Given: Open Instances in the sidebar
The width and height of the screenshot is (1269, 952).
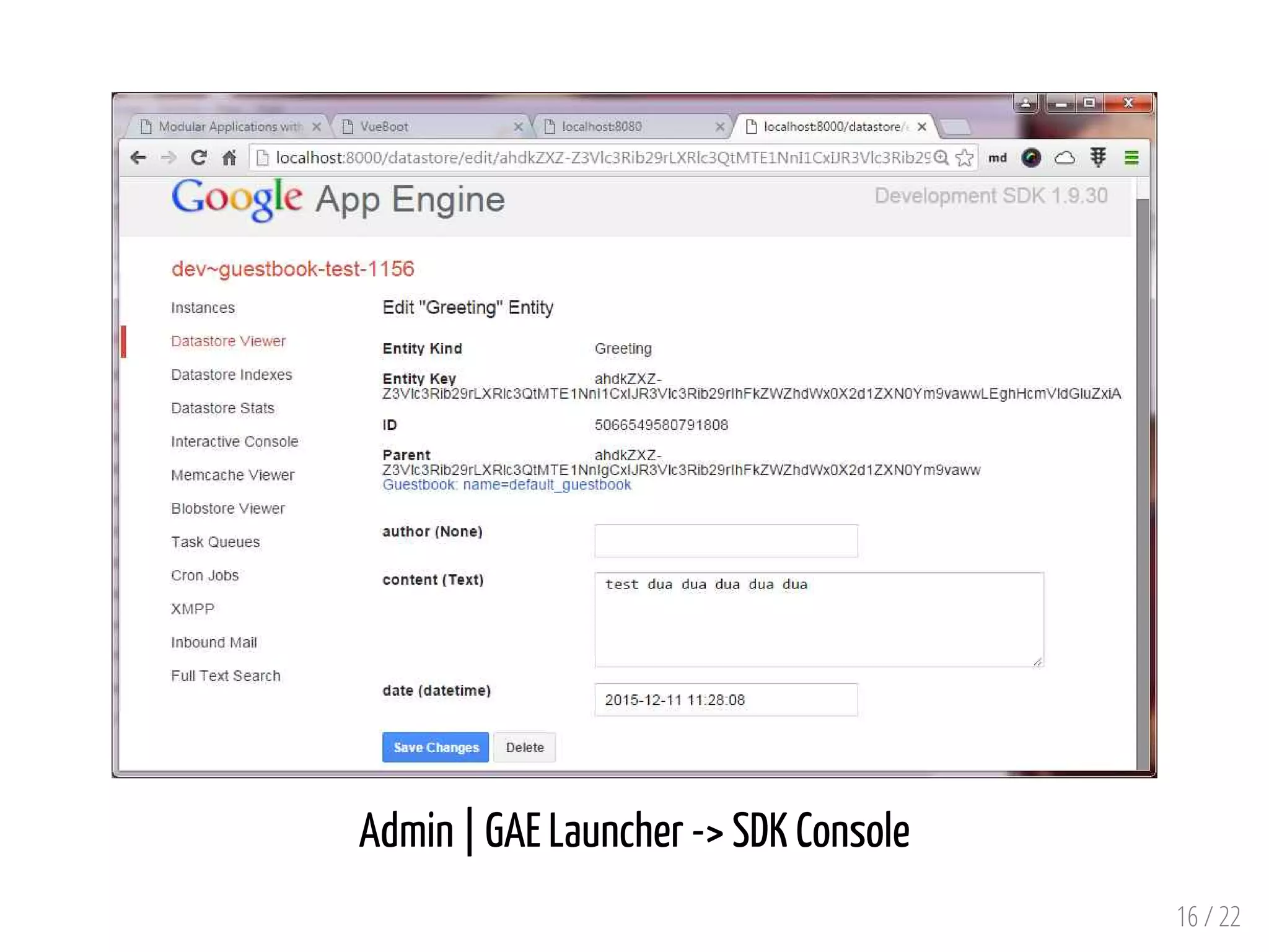Looking at the screenshot, I should (203, 308).
